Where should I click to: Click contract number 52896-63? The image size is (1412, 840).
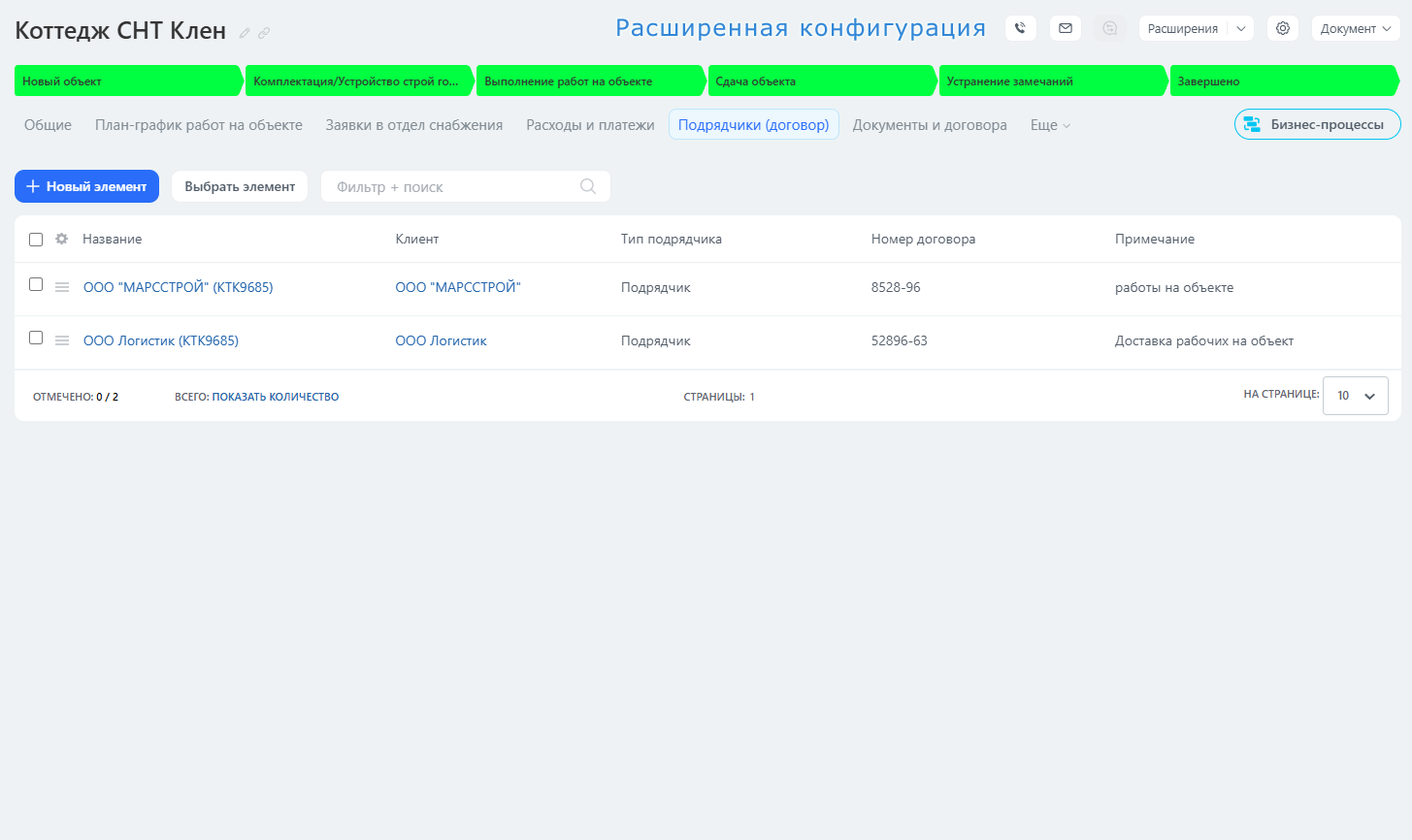tap(900, 340)
